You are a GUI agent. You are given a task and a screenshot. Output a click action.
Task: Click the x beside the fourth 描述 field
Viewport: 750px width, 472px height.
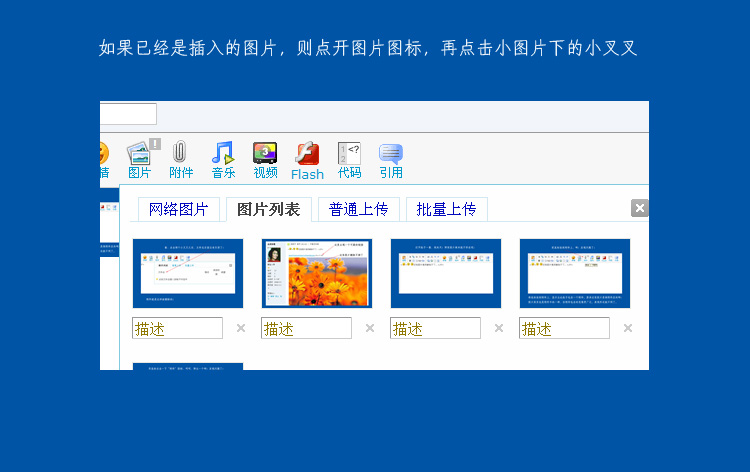(627, 328)
